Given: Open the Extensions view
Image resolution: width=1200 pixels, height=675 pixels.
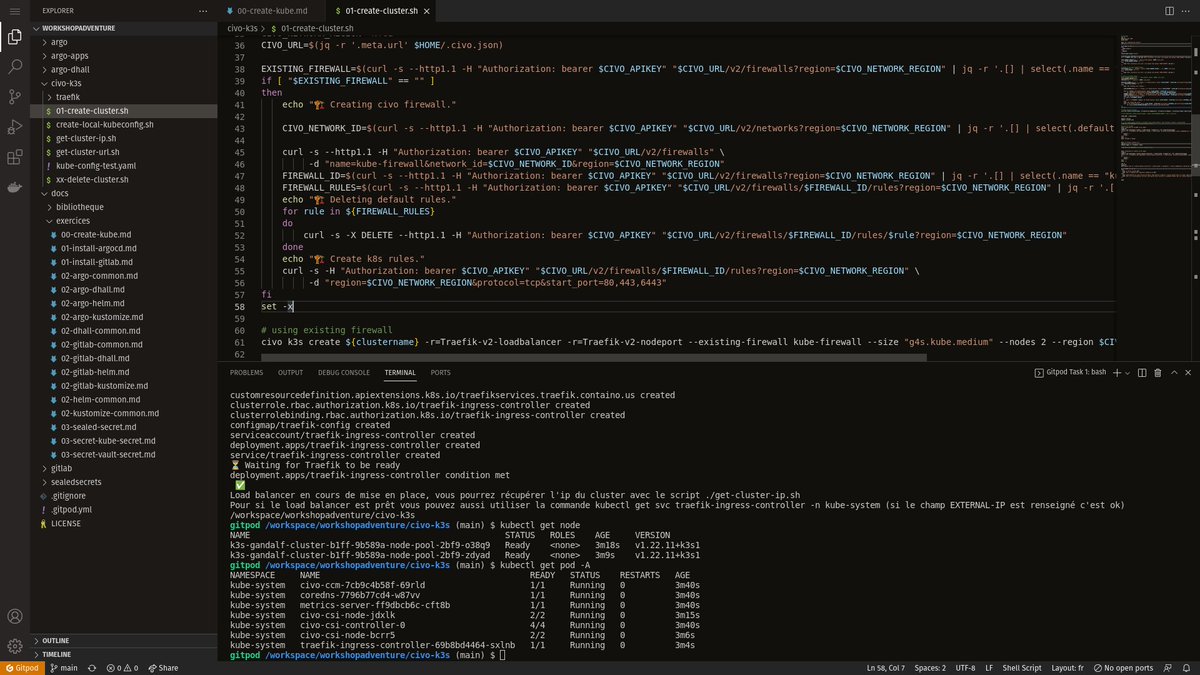Looking at the screenshot, I should 14,157.
